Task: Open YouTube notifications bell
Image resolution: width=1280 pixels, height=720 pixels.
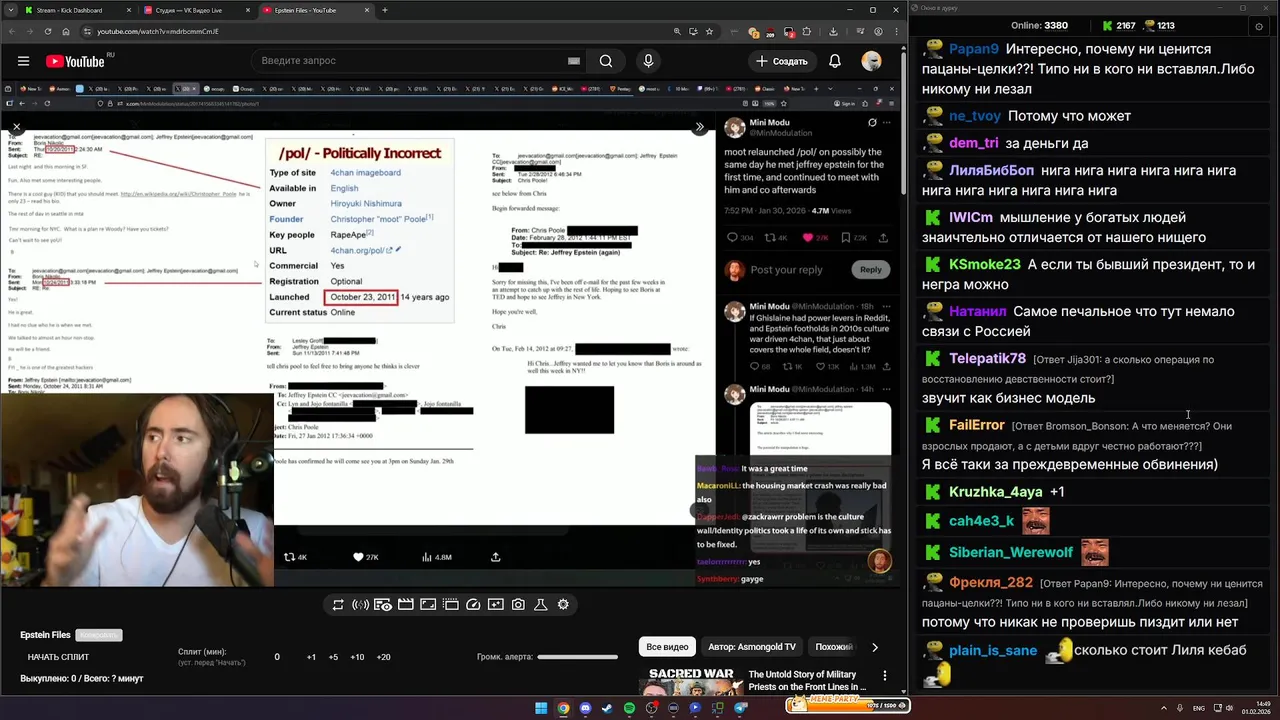Action: (835, 61)
